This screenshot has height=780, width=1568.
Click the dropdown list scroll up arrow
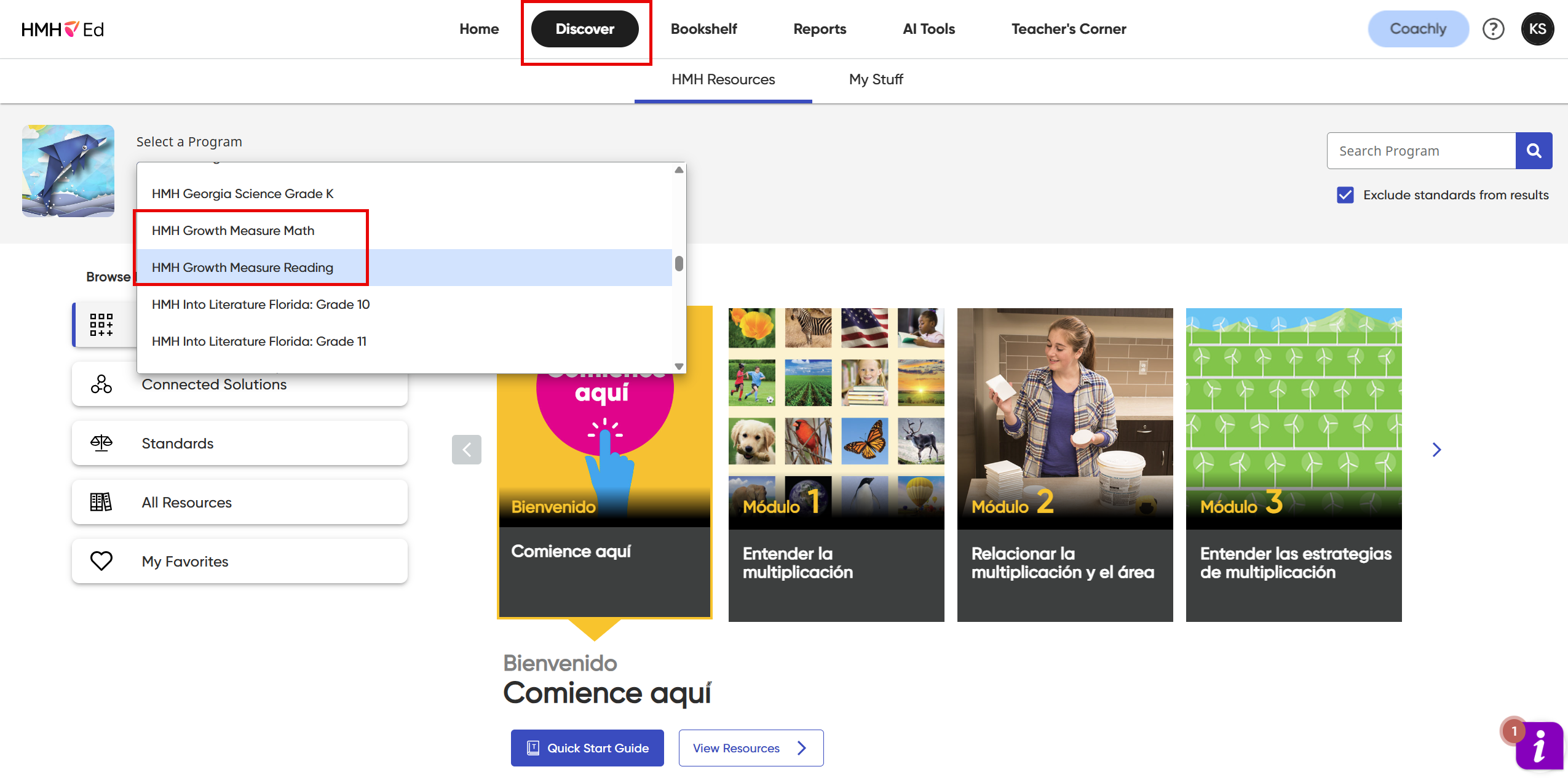(x=679, y=170)
